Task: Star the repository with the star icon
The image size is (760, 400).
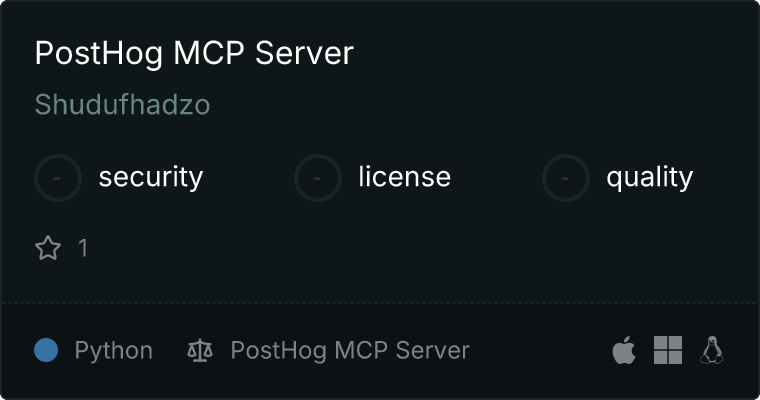Action: [x=48, y=248]
